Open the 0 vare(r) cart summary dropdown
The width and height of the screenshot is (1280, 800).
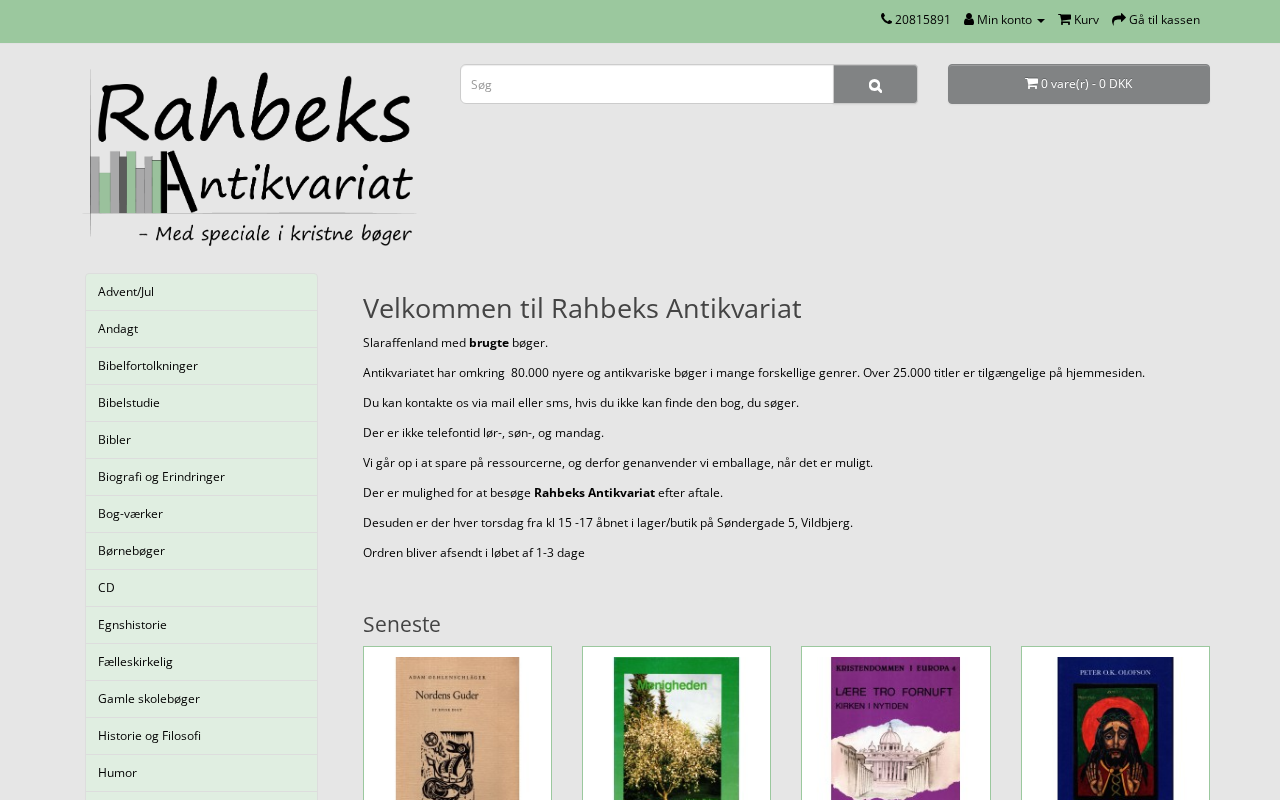click(x=1078, y=84)
